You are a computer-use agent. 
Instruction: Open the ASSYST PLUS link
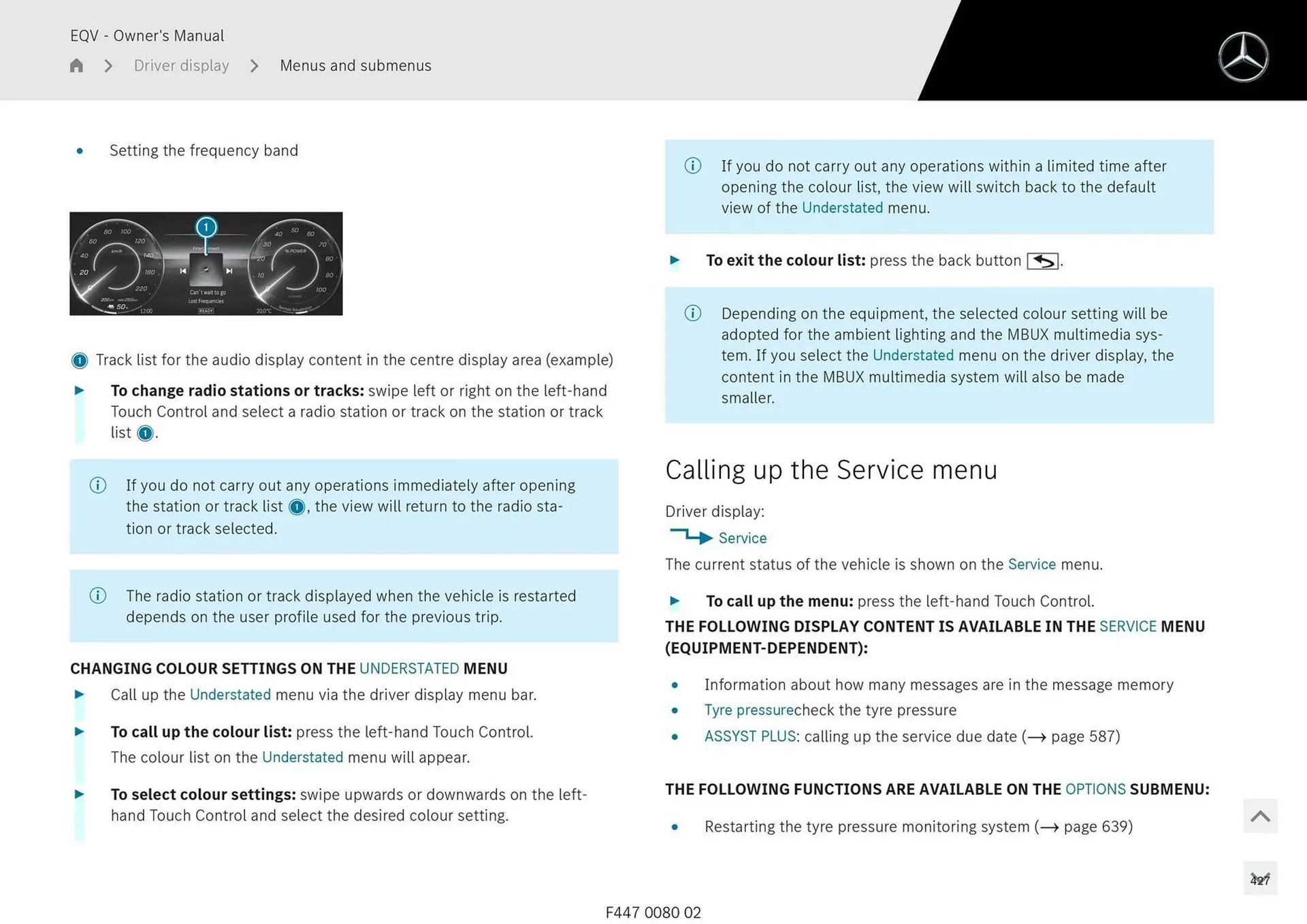pos(749,736)
